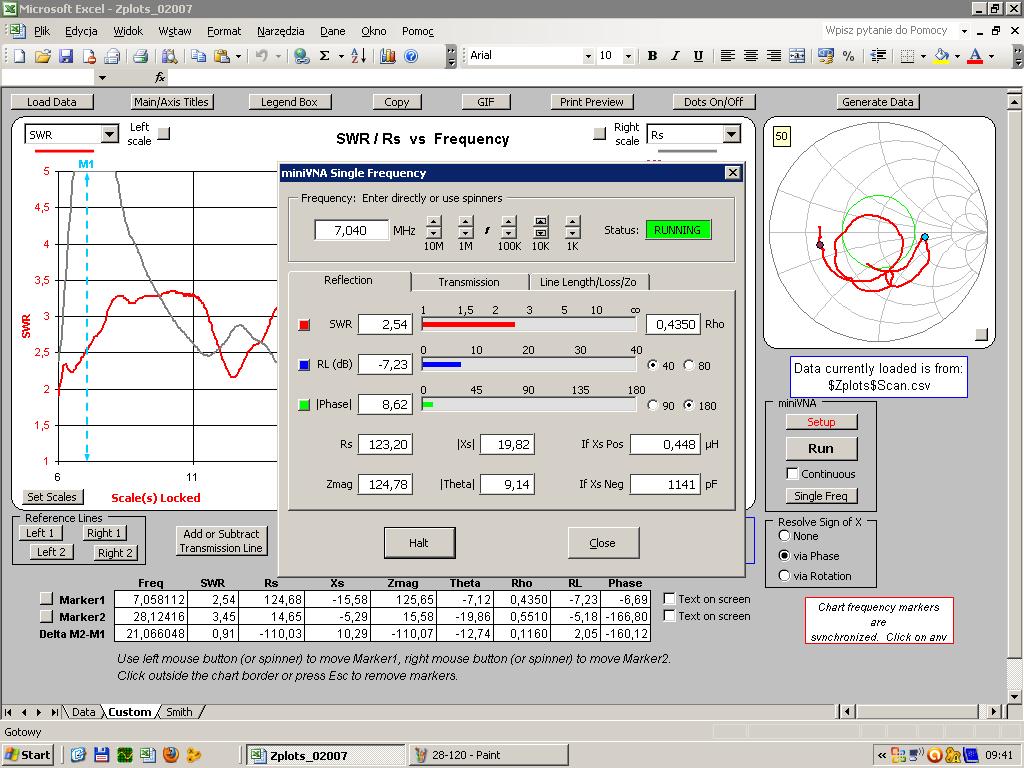1024x768 pixels.
Task: Open the Name Box dropdown arrow
Action: (x=102, y=78)
